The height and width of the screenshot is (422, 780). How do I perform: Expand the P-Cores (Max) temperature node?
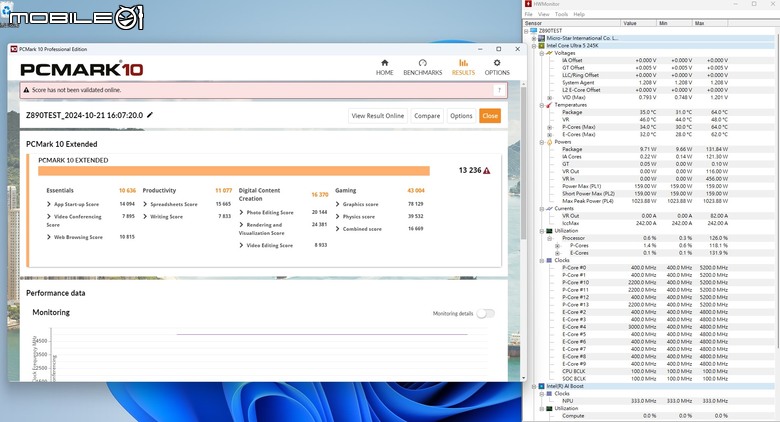click(x=550, y=127)
